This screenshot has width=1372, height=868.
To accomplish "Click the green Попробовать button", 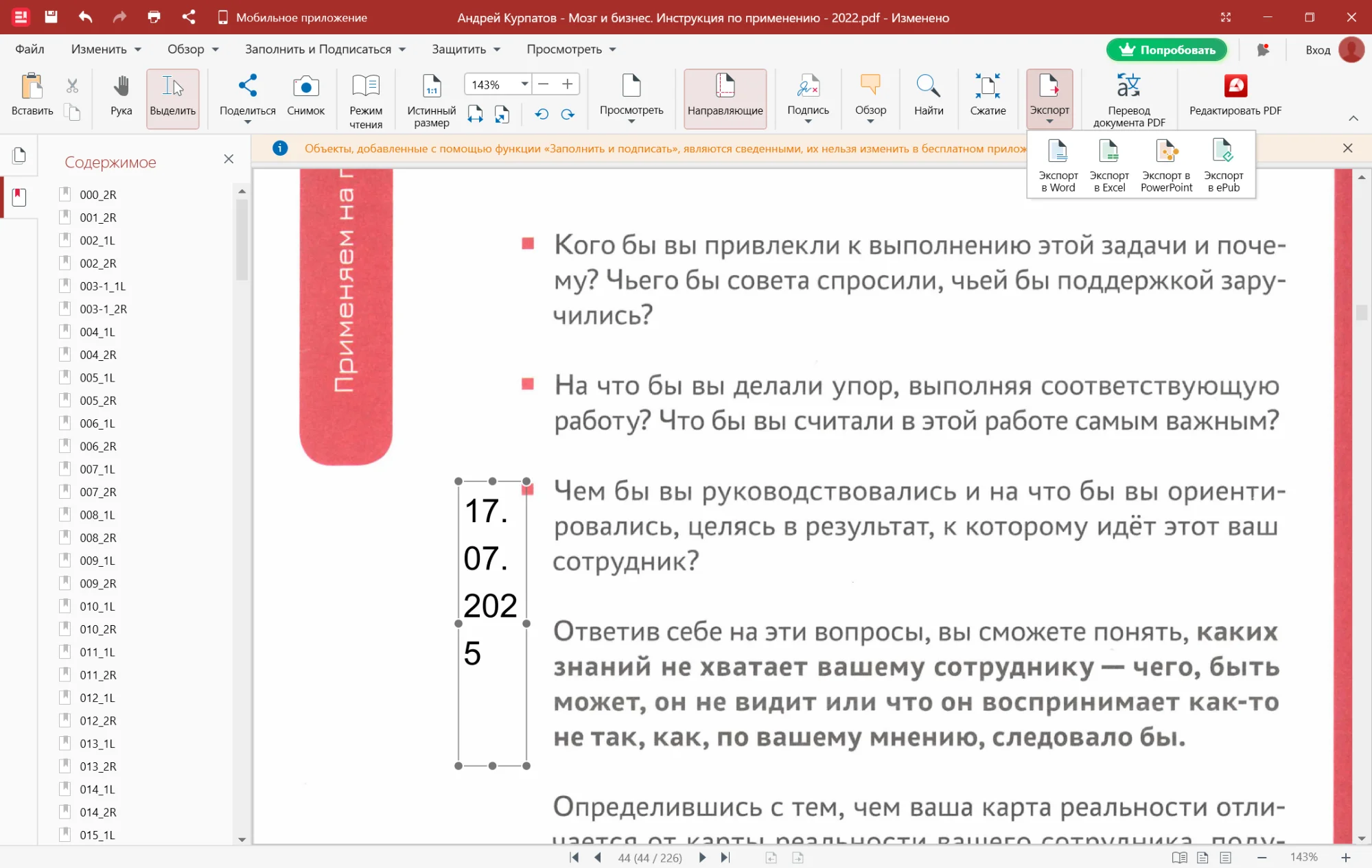I will point(1166,49).
